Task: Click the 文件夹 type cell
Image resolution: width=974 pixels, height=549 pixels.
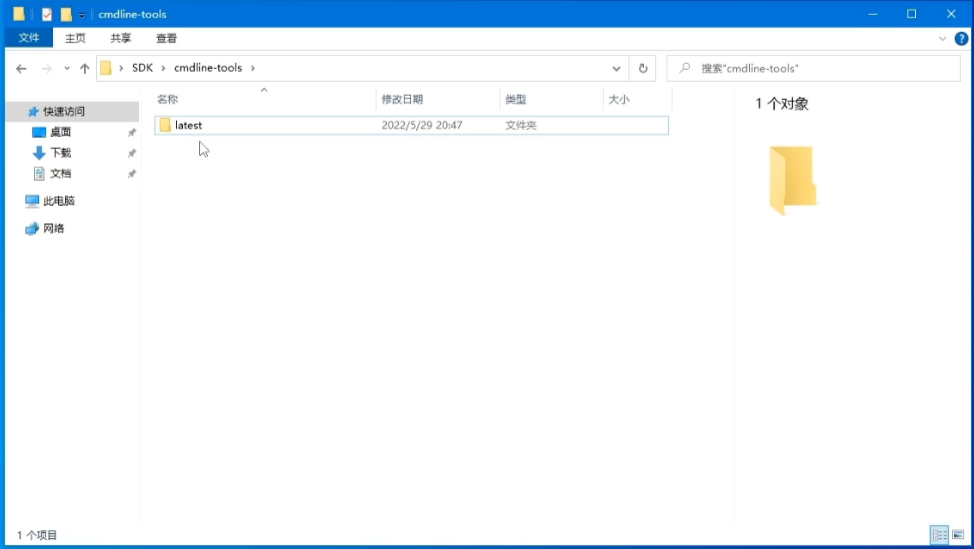Action: (x=521, y=125)
